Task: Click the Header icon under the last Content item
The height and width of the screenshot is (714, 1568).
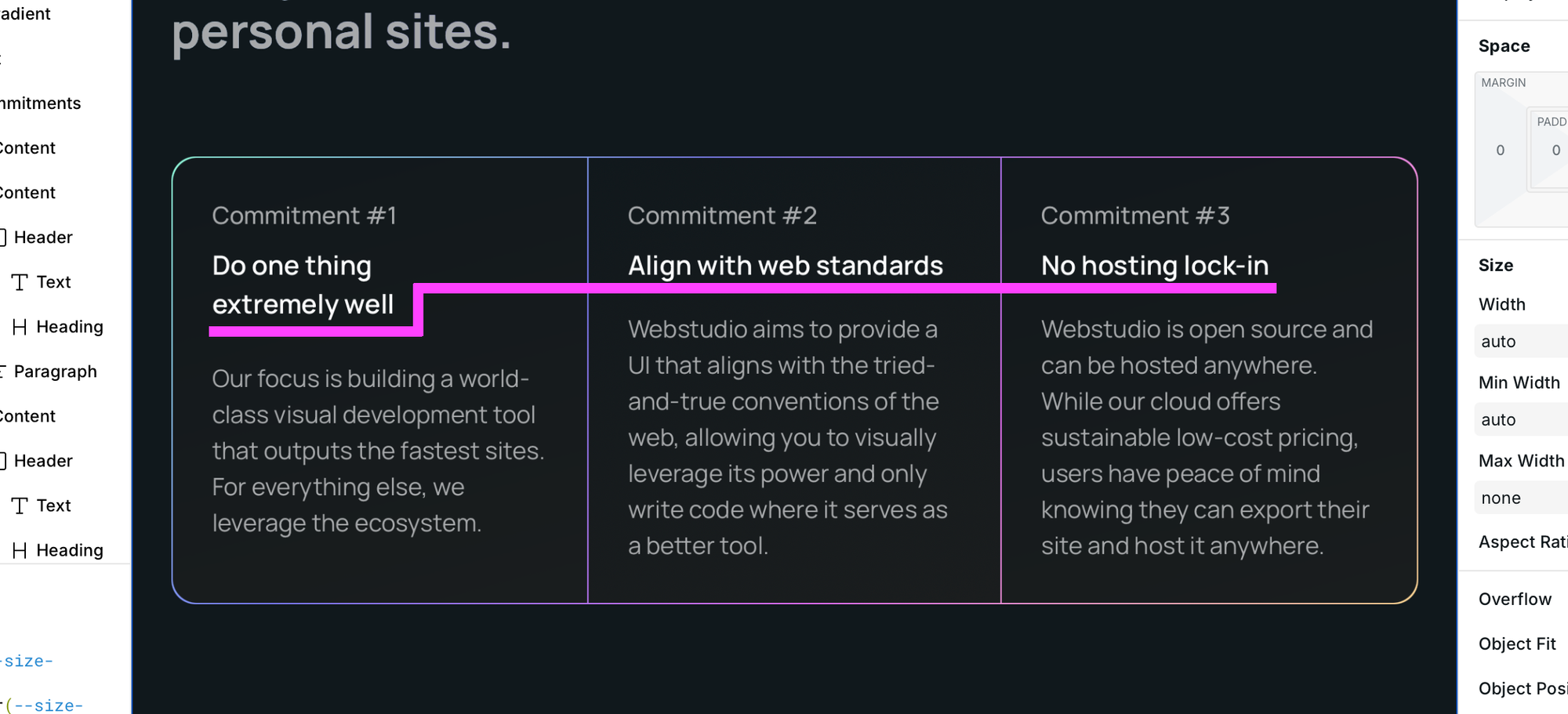Action: click(x=3, y=461)
